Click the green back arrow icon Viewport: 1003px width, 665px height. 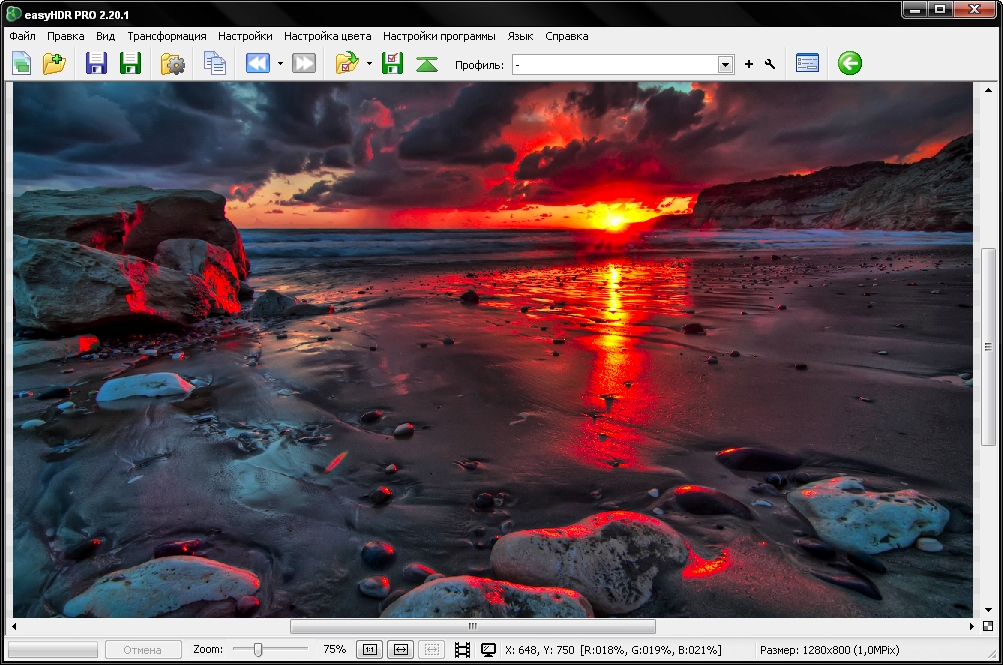tap(849, 64)
